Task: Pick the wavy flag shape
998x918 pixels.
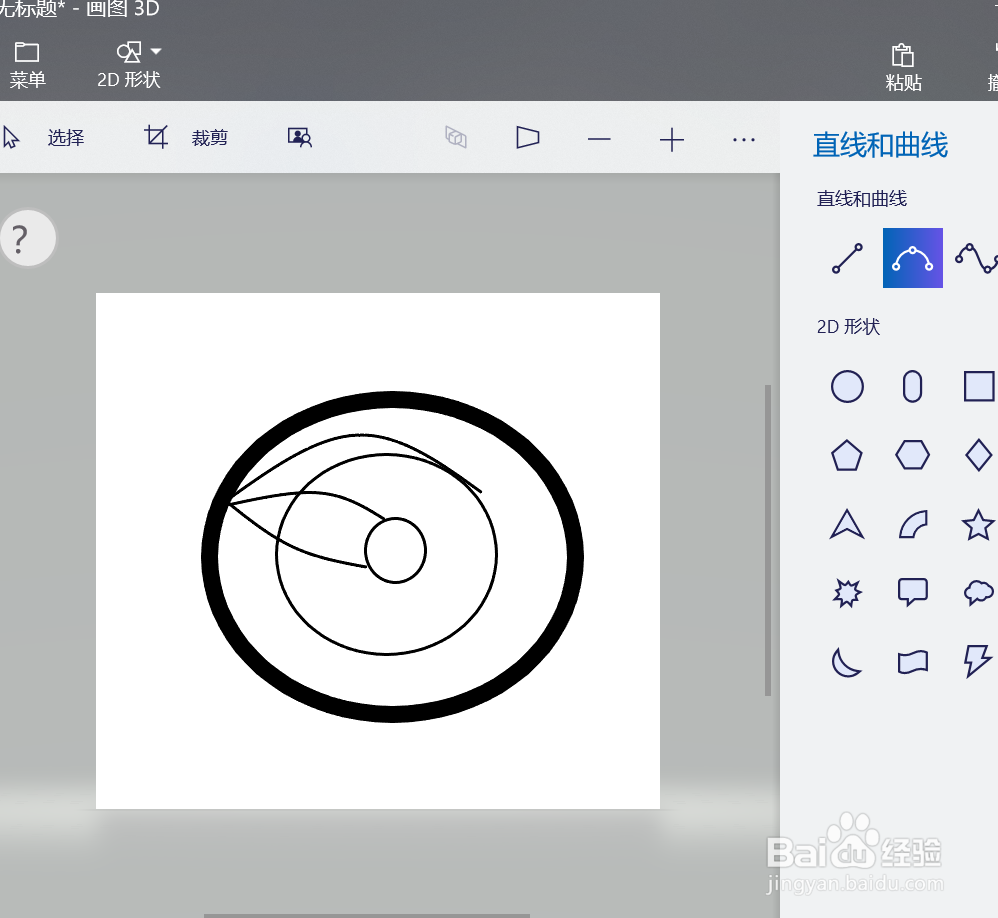Action: [913, 662]
